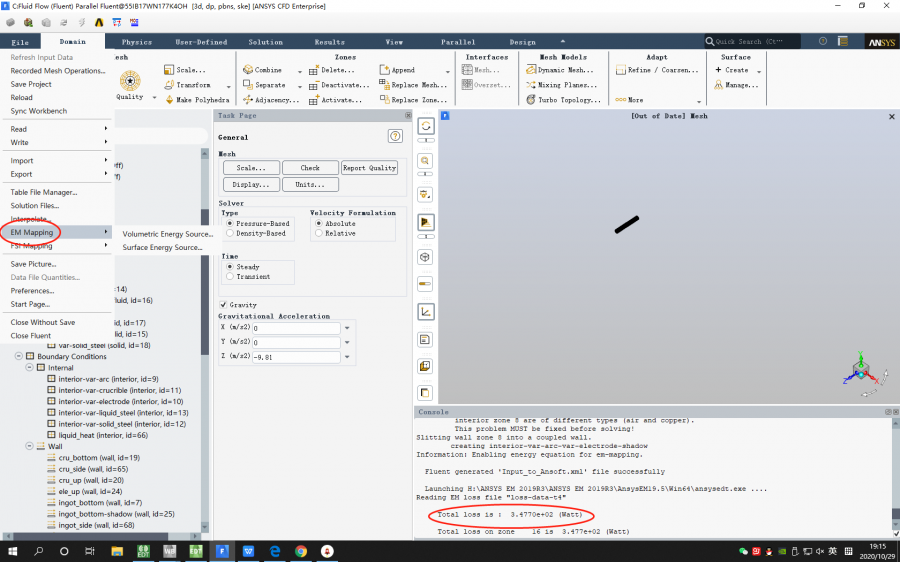Uncheck the Gravity checkbox
The image size is (900, 562).
click(223, 305)
